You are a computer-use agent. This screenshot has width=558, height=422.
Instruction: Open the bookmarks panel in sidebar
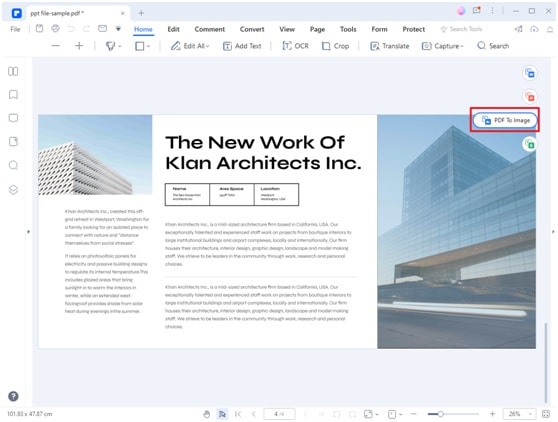coord(13,94)
